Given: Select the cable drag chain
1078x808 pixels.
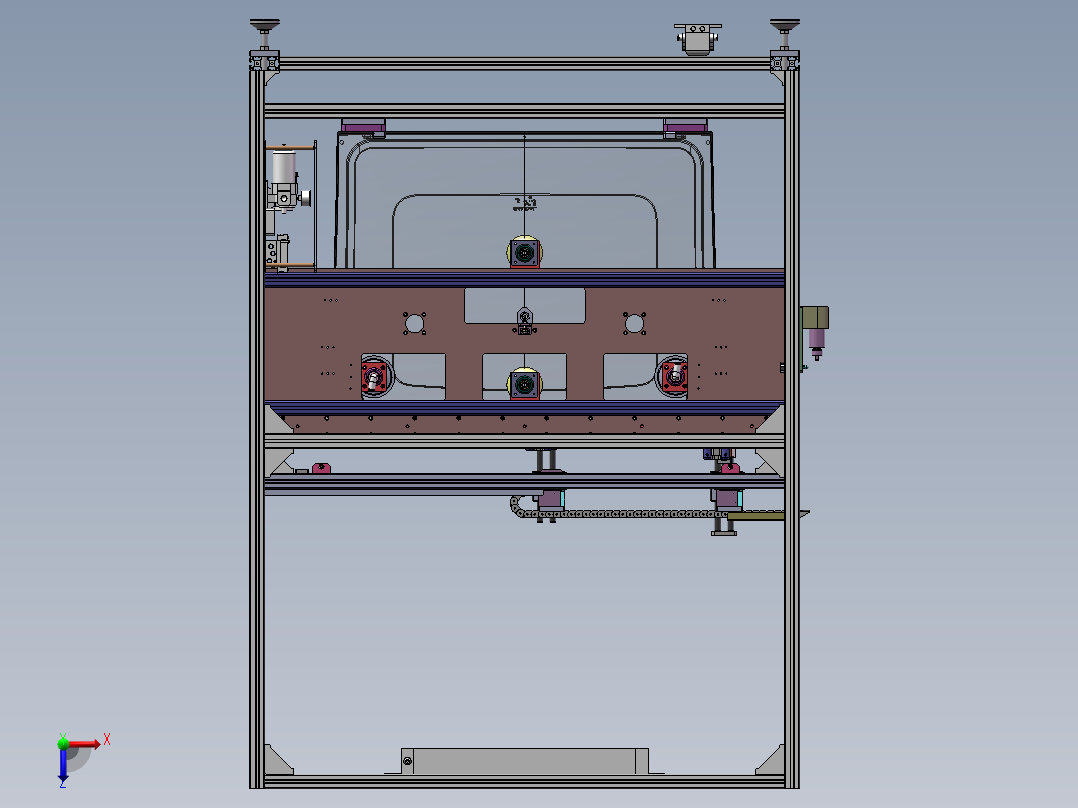Looking at the screenshot, I should pyautogui.click(x=619, y=512).
